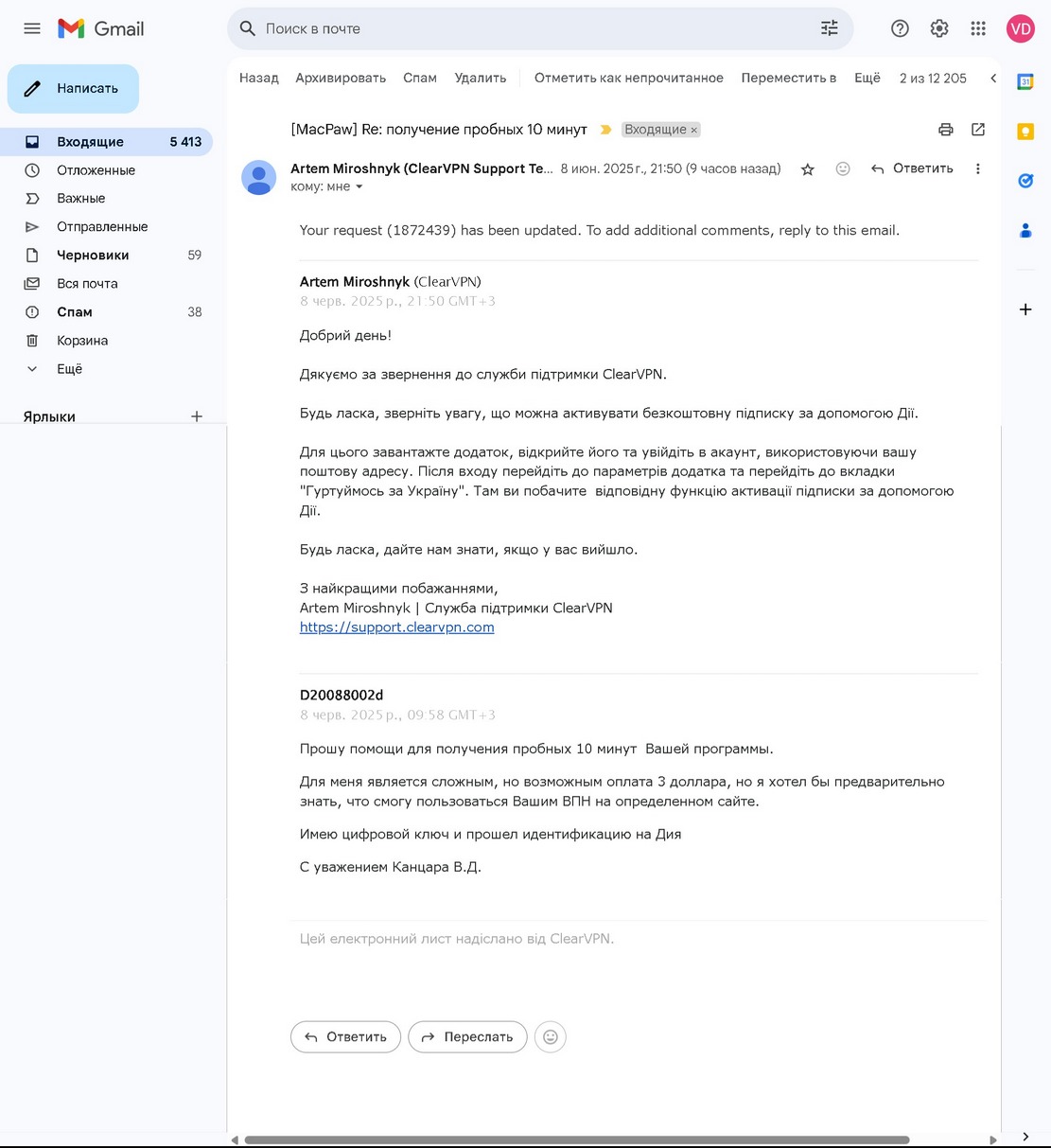Print the email with printer icon
The height and width of the screenshot is (1148, 1051).
point(946,130)
